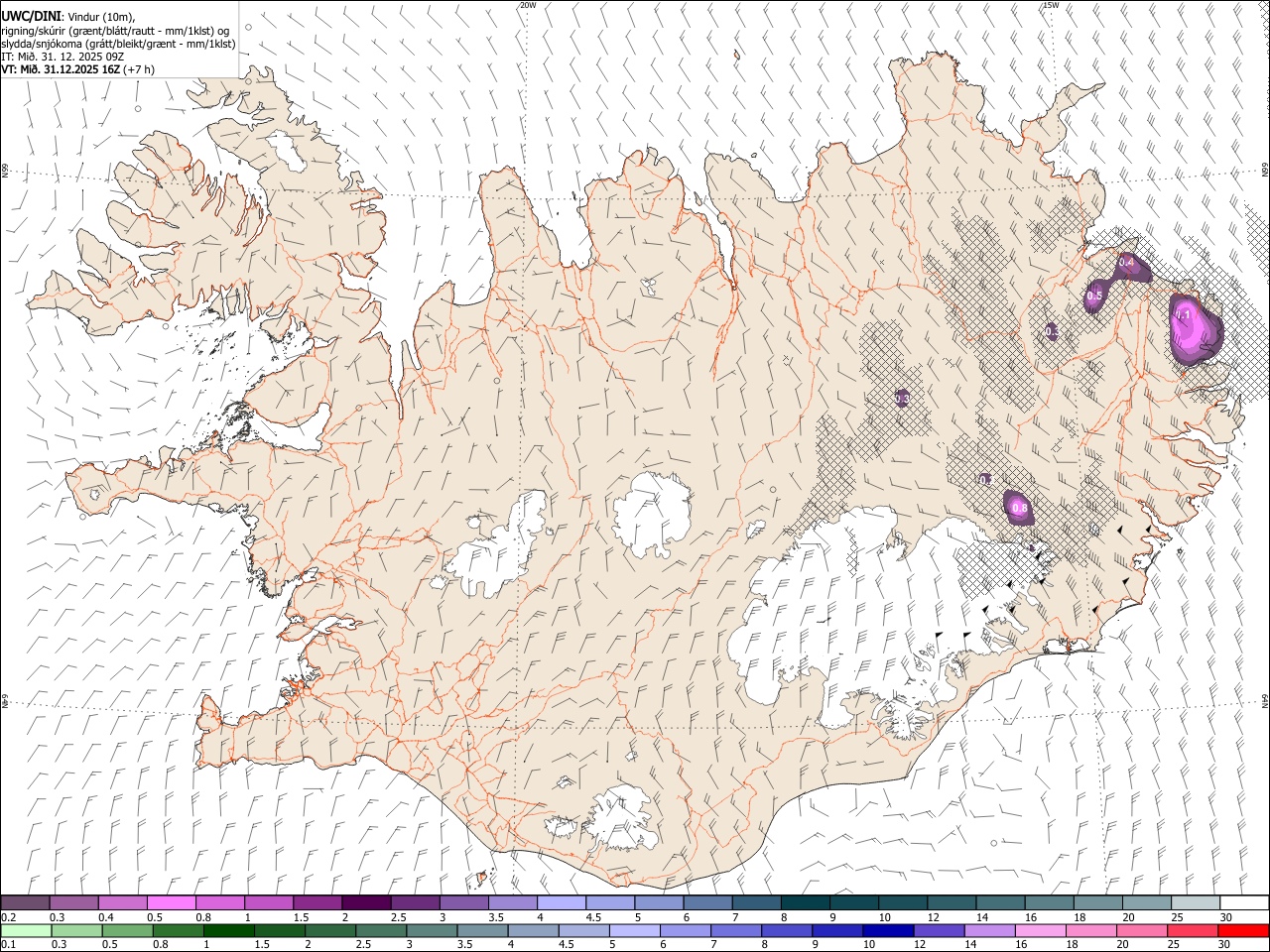Click the medium green 0.5 swatch in bottom legend row
This screenshot has height=952, width=1270.
(127, 930)
